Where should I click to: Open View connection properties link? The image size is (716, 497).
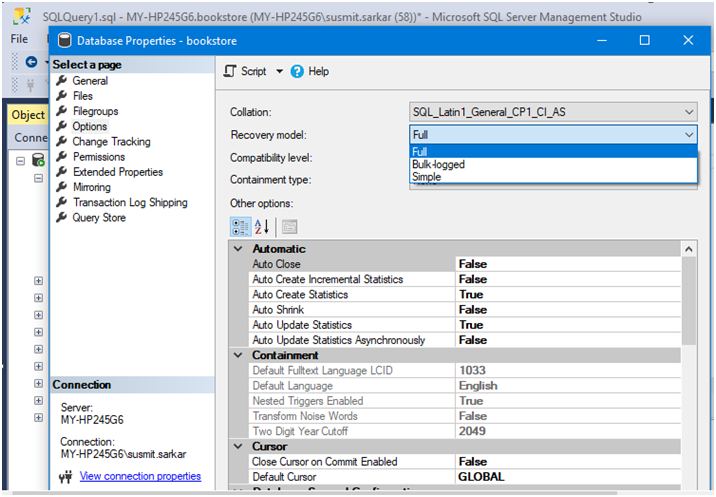pos(140,476)
